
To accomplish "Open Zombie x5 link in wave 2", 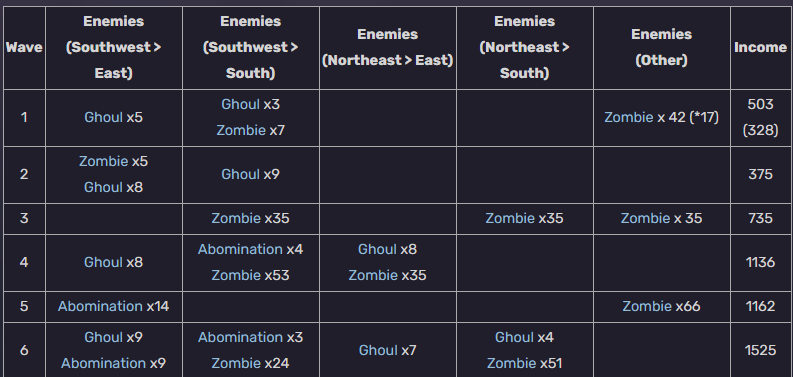I will click(x=103, y=161).
